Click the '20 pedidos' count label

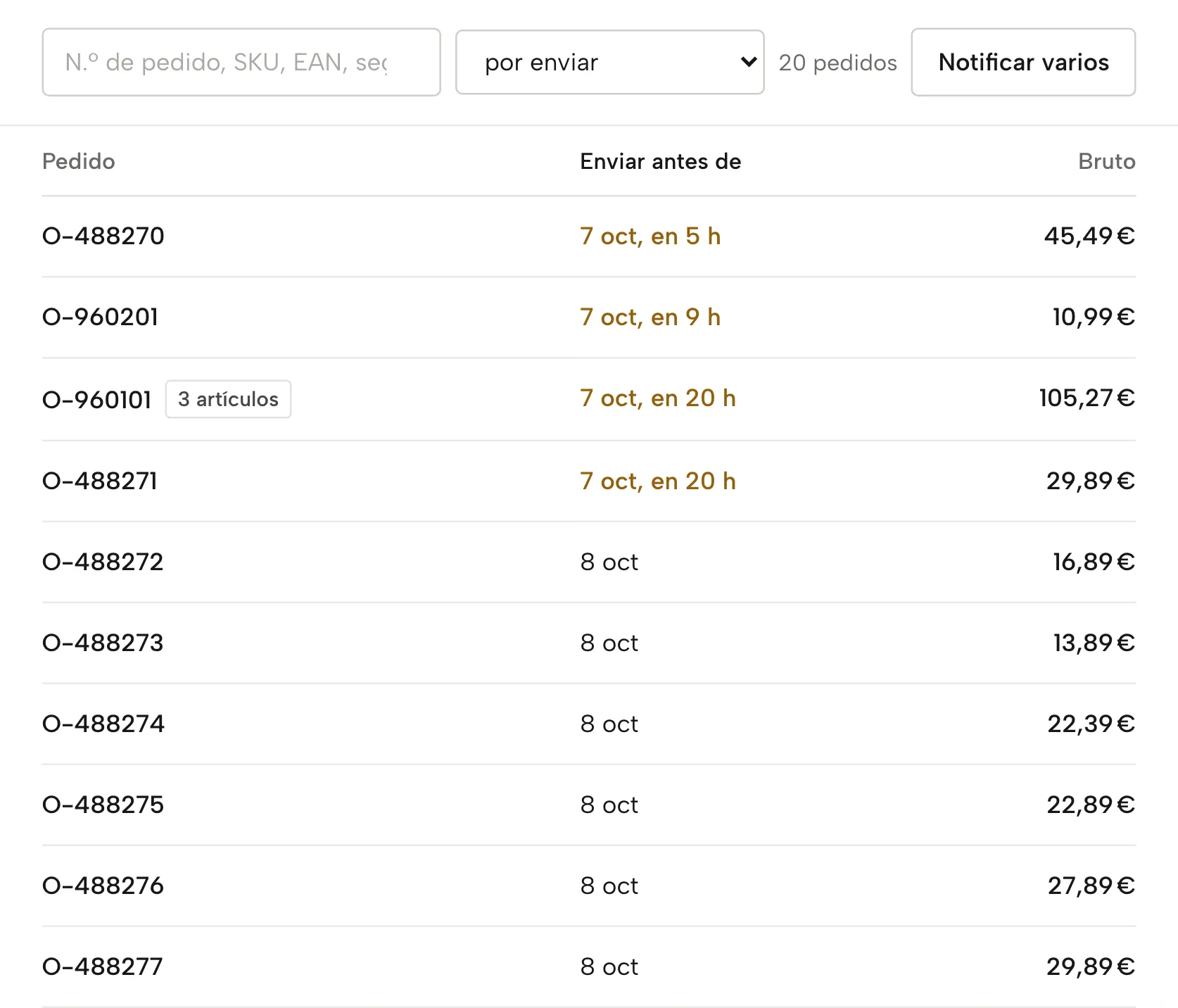pyautogui.click(x=837, y=63)
